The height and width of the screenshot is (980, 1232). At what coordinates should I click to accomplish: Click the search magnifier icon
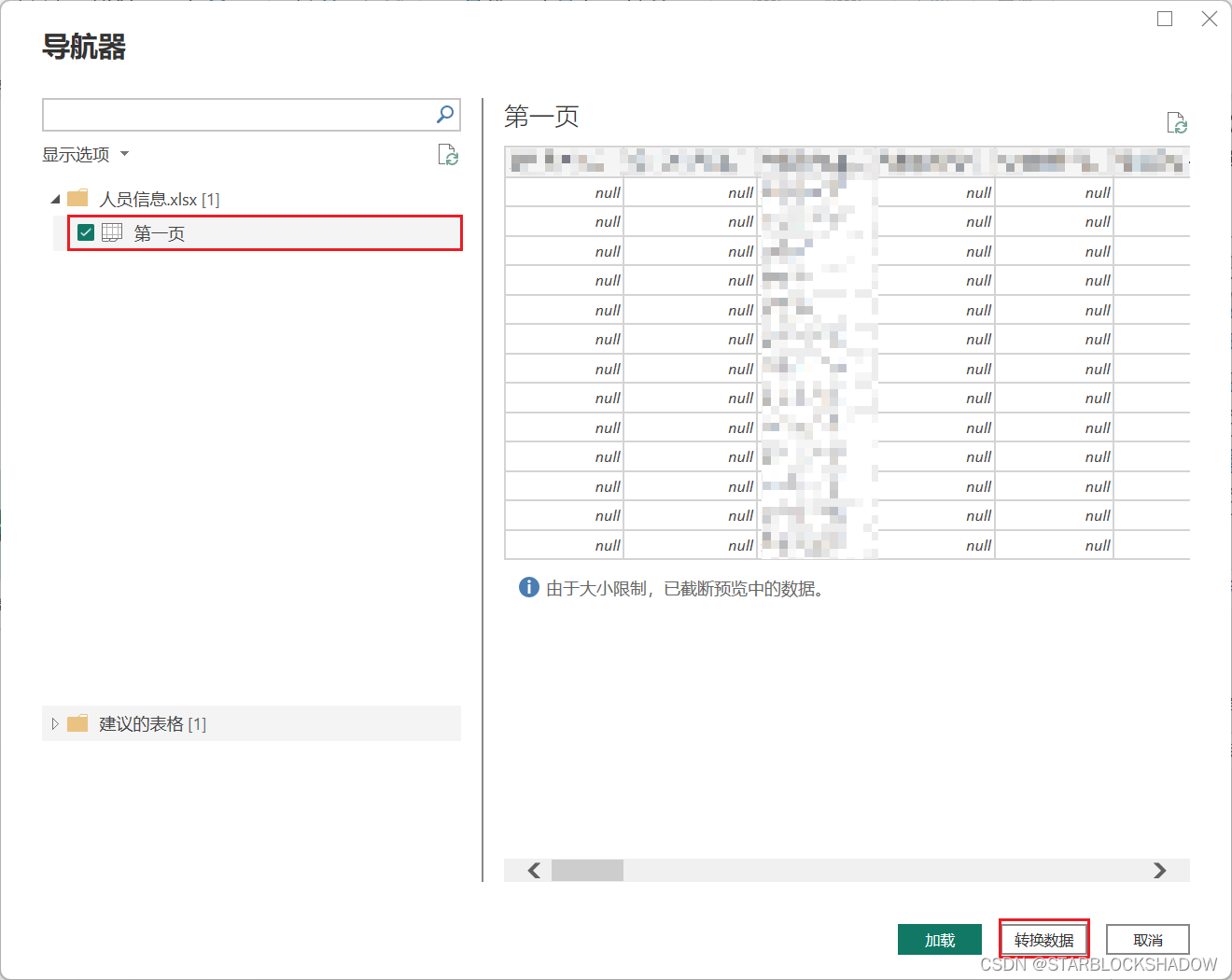point(445,114)
